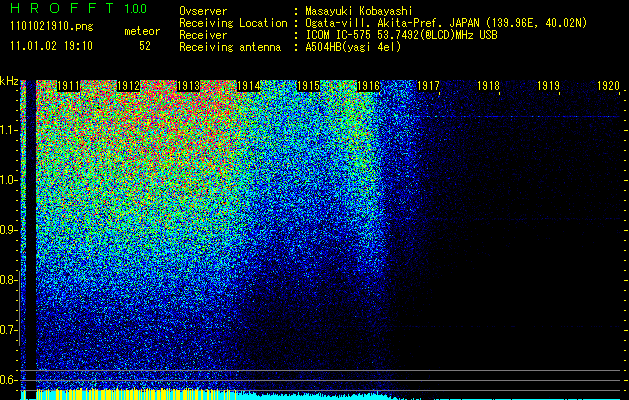The image size is (629, 400).
Task: Click the 1915 time marker
Action: coord(308,86)
